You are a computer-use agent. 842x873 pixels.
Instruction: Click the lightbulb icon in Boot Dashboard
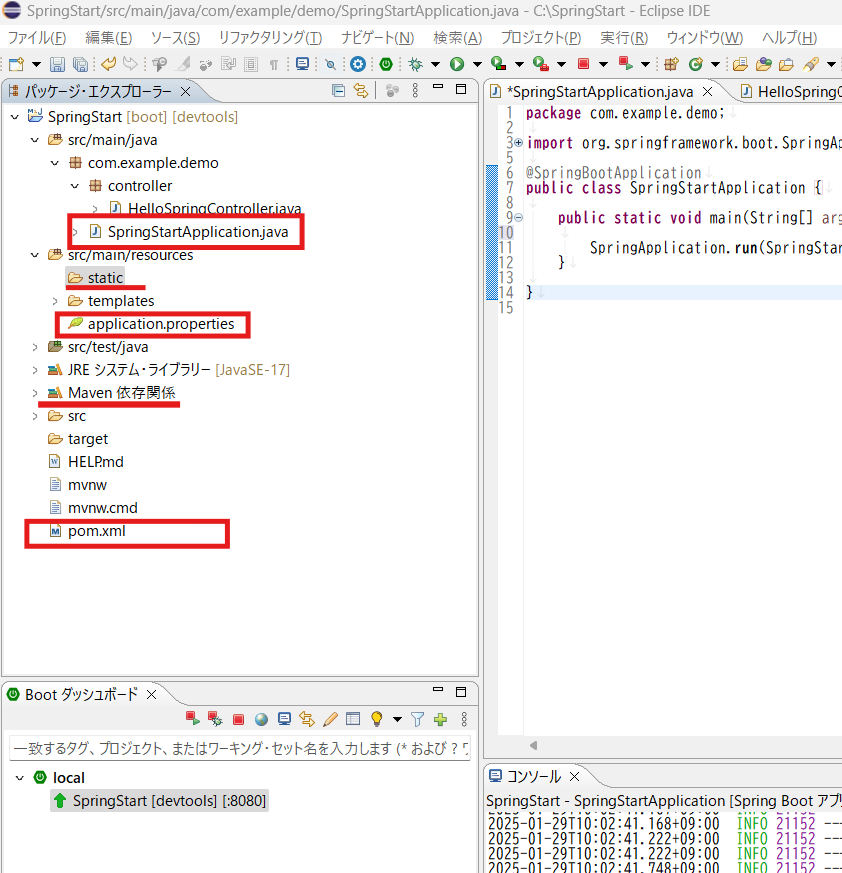pos(376,719)
